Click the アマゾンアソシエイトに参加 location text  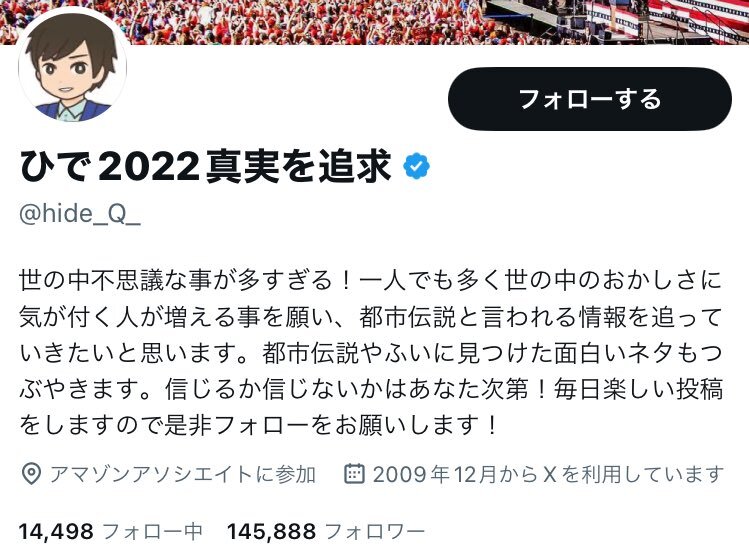(x=182, y=474)
